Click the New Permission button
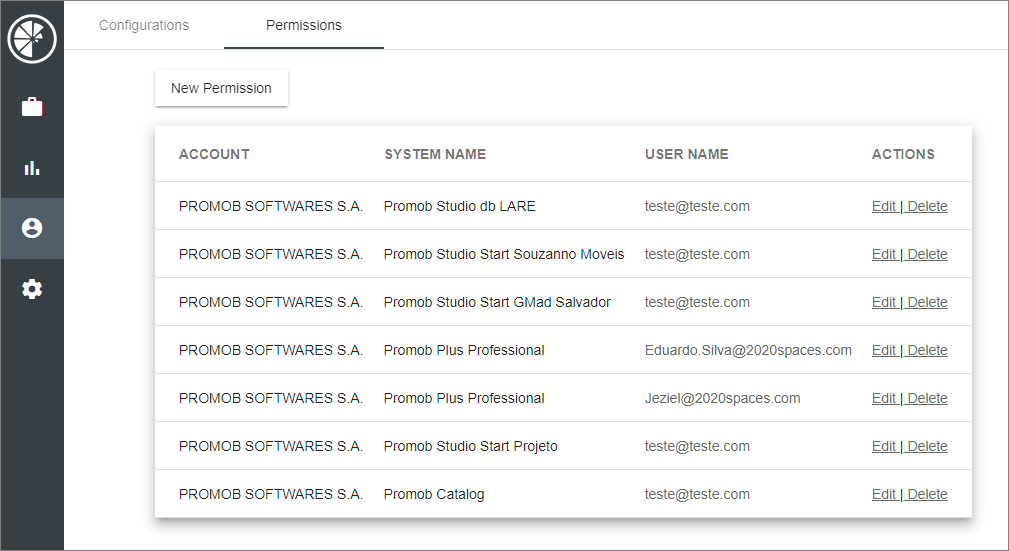This screenshot has width=1009, height=551. tap(221, 88)
